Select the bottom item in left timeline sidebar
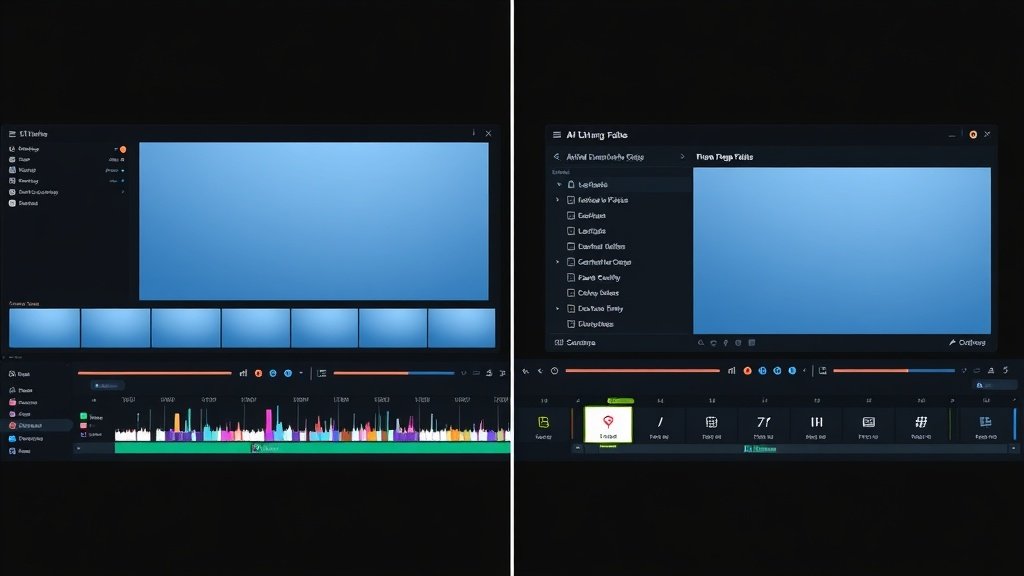Image resolution: width=1024 pixels, height=576 pixels. pos(20,451)
